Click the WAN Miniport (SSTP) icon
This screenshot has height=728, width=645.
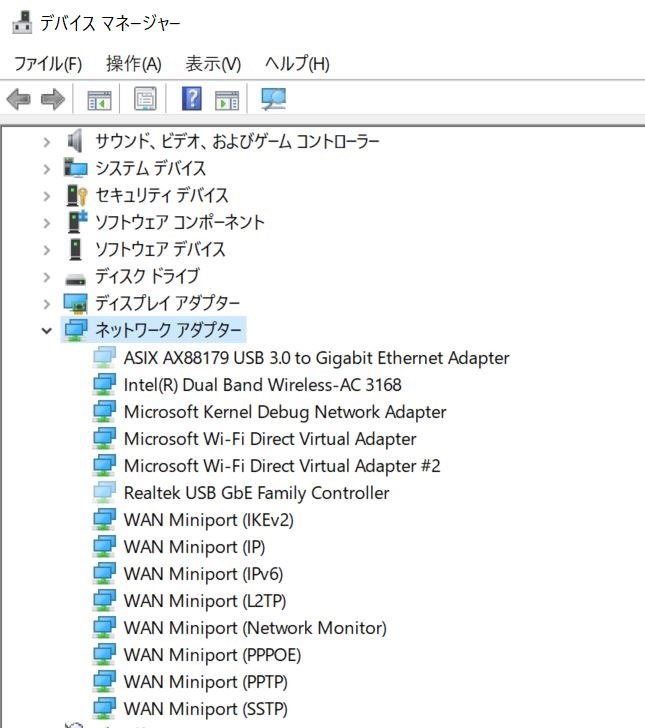[x=104, y=708]
